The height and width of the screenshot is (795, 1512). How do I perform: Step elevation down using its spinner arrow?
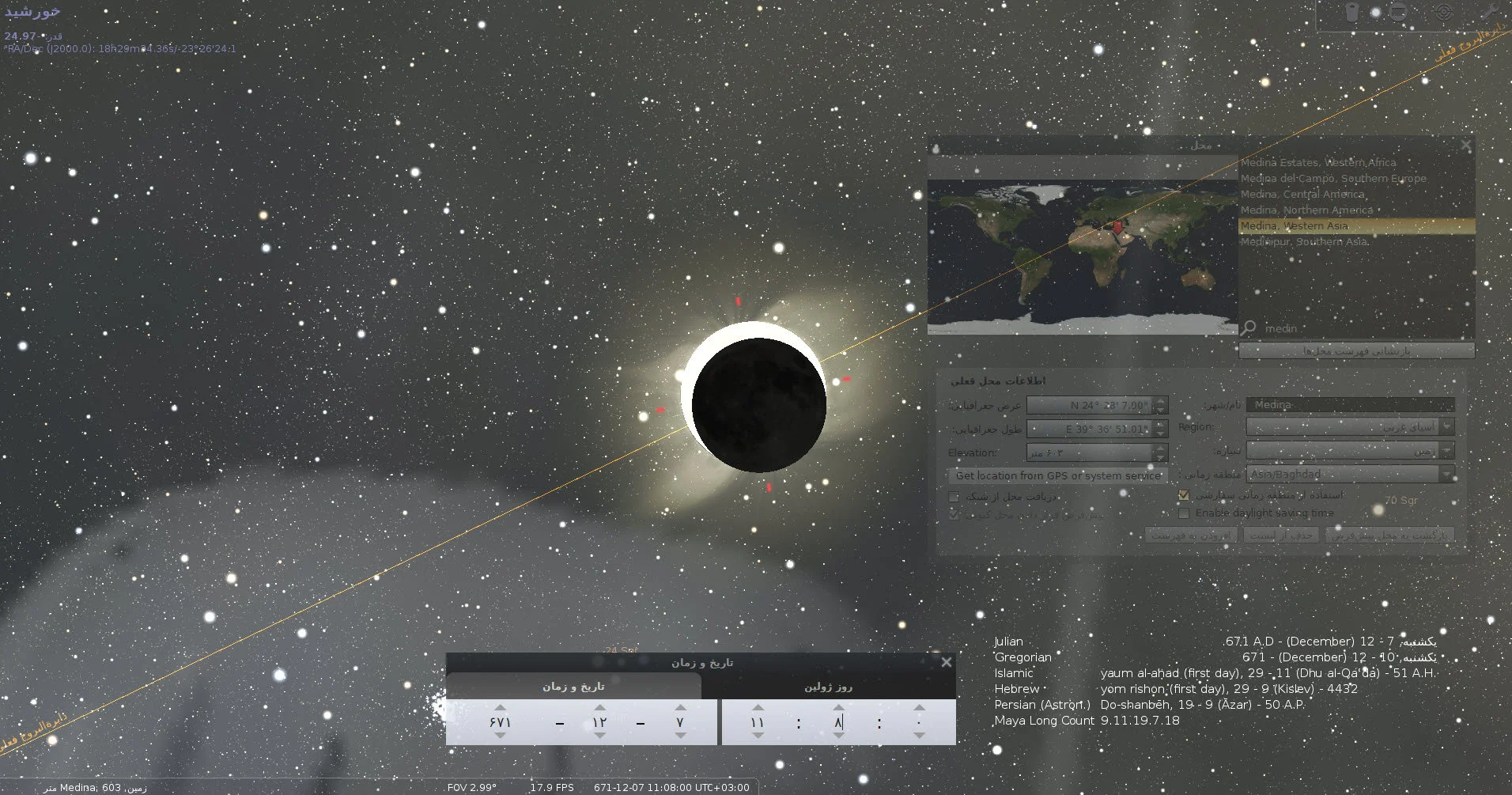[1160, 457]
